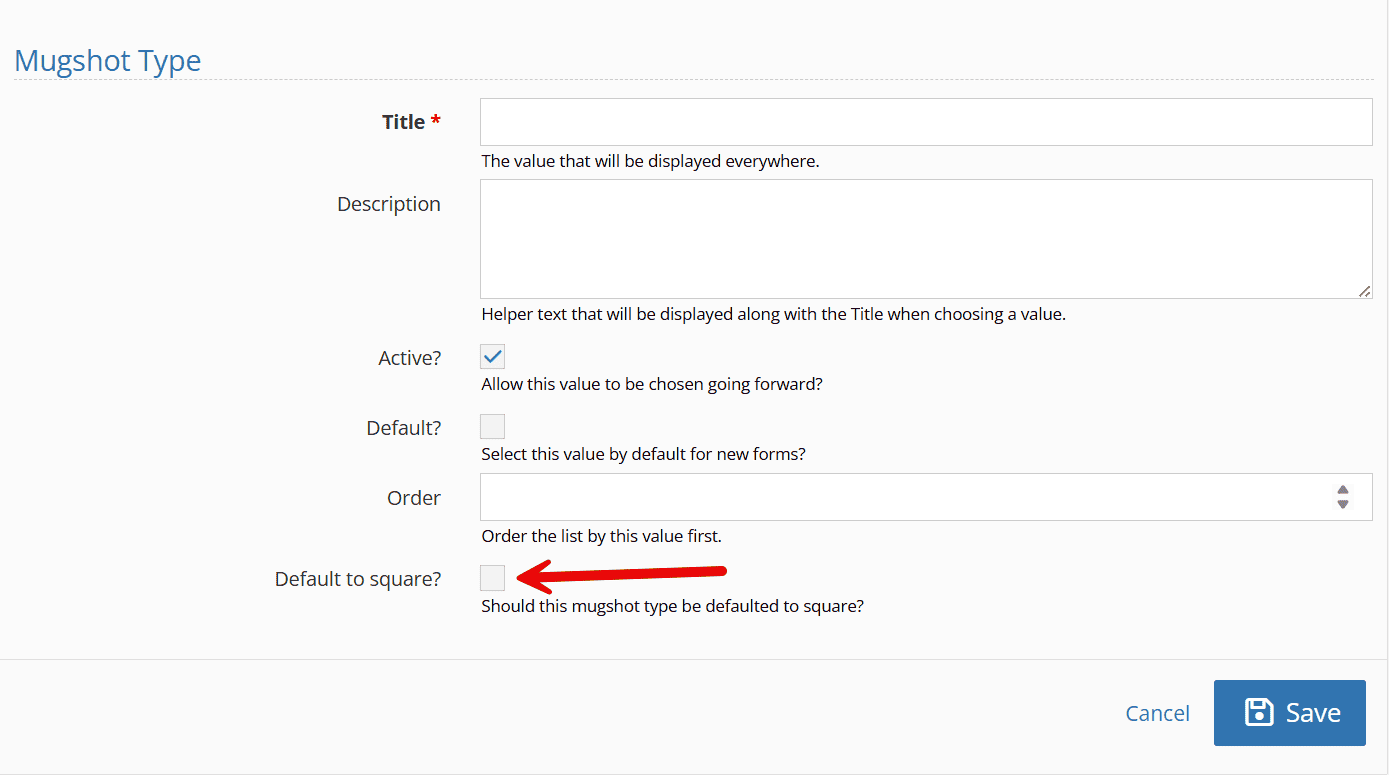Click the Mugshot Type heading

click(108, 60)
